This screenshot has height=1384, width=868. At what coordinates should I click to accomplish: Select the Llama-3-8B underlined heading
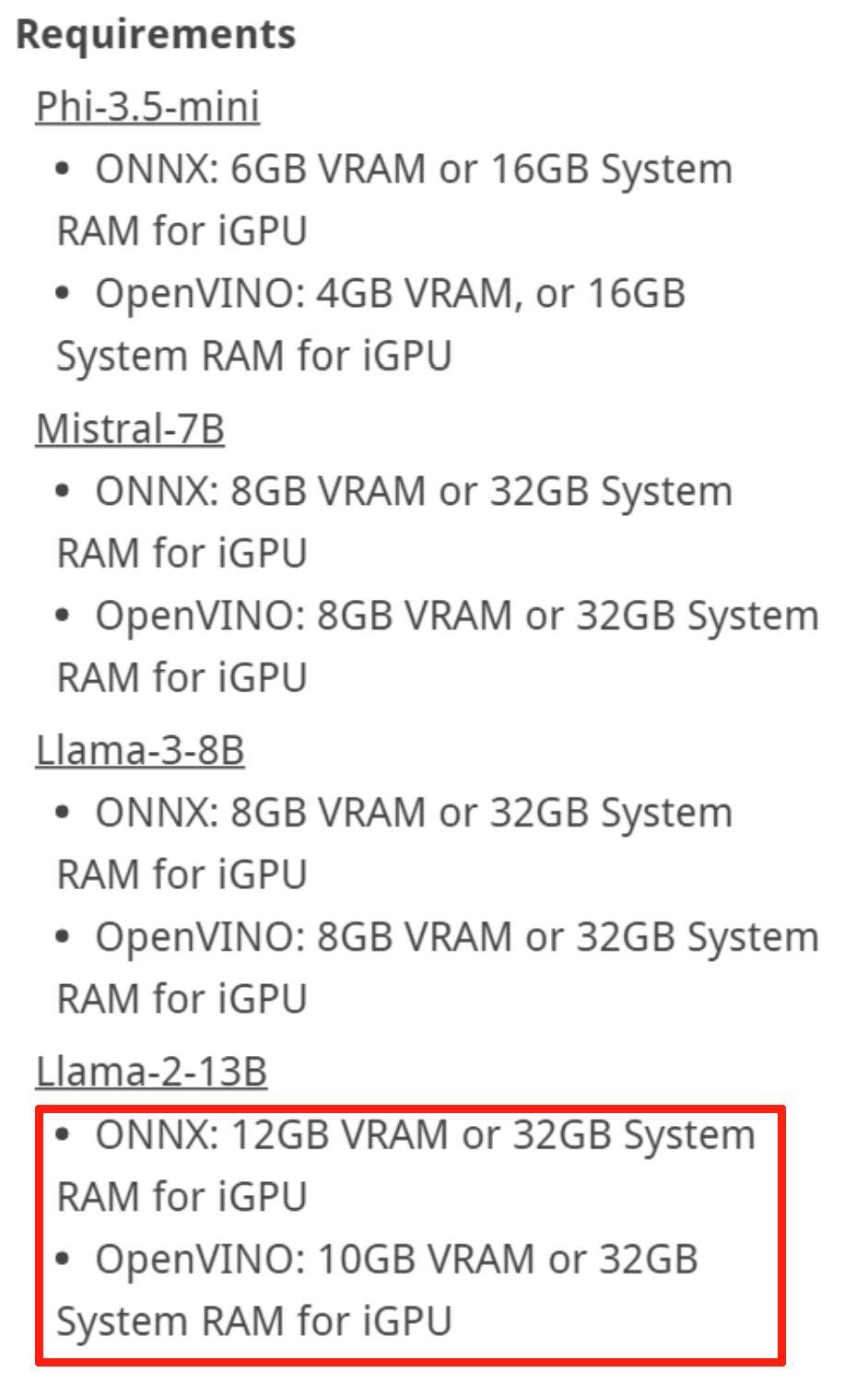140,750
